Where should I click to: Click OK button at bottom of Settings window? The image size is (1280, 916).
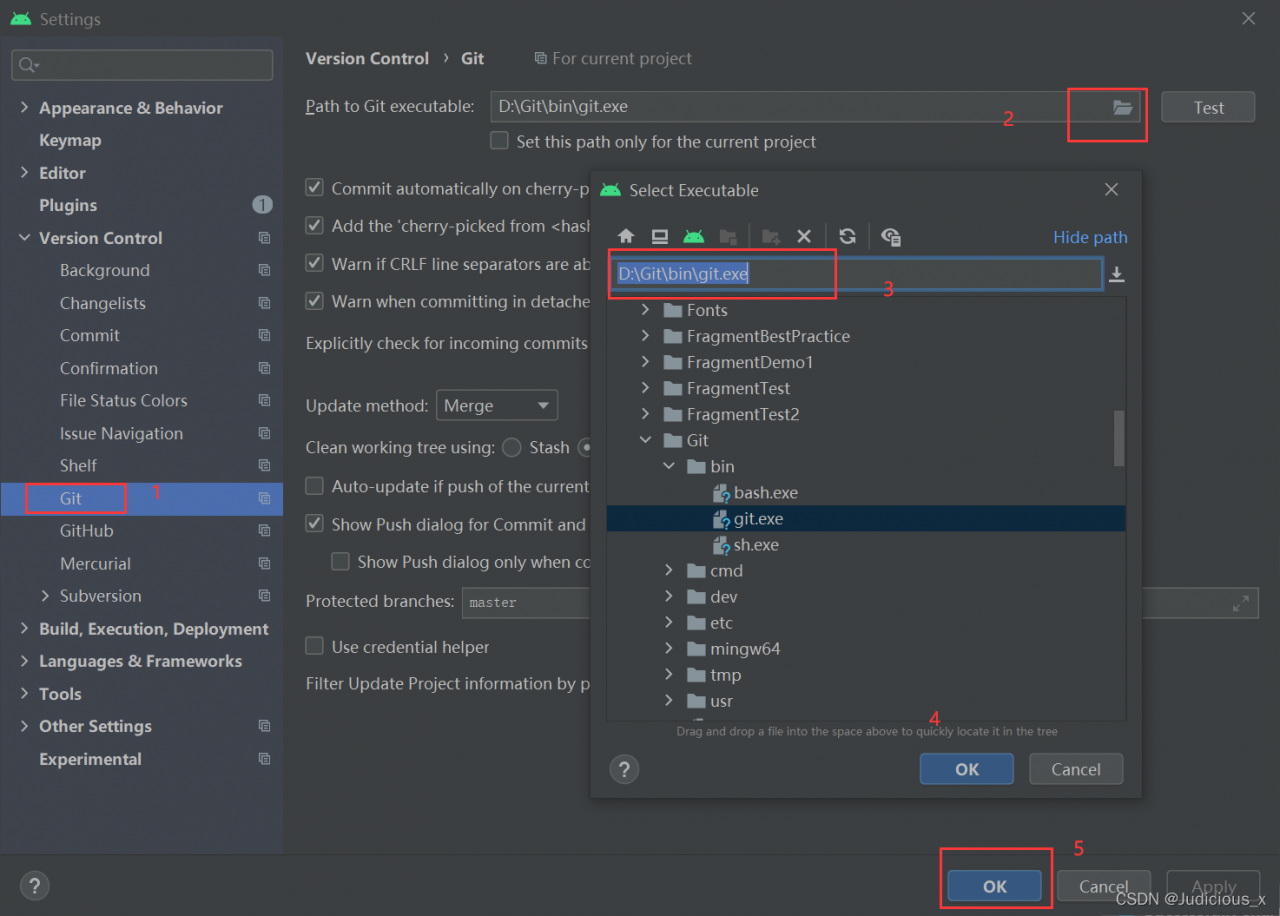pos(995,886)
